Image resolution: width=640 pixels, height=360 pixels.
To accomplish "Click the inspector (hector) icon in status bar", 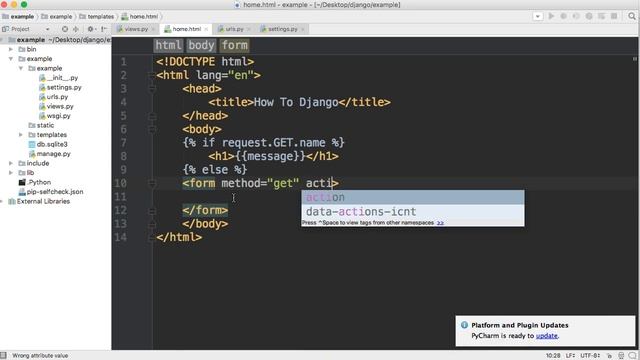I will [x=621, y=356].
